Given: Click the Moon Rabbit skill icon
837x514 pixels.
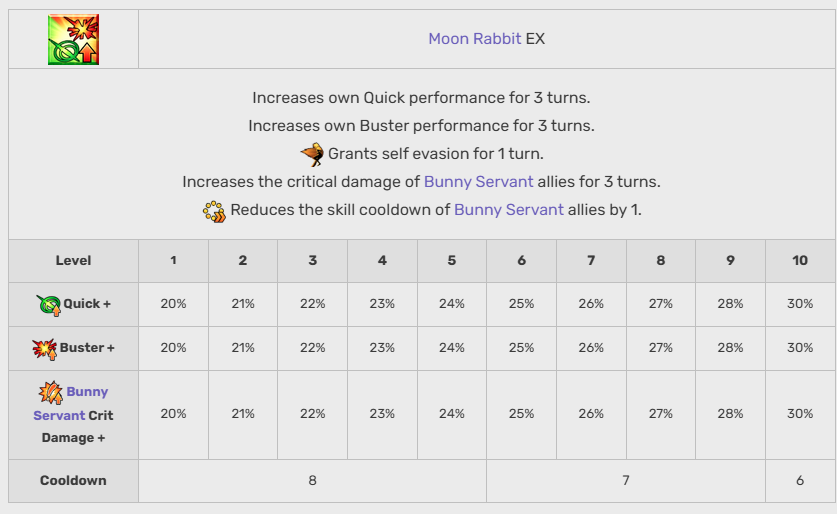Looking at the screenshot, I should [x=73, y=39].
